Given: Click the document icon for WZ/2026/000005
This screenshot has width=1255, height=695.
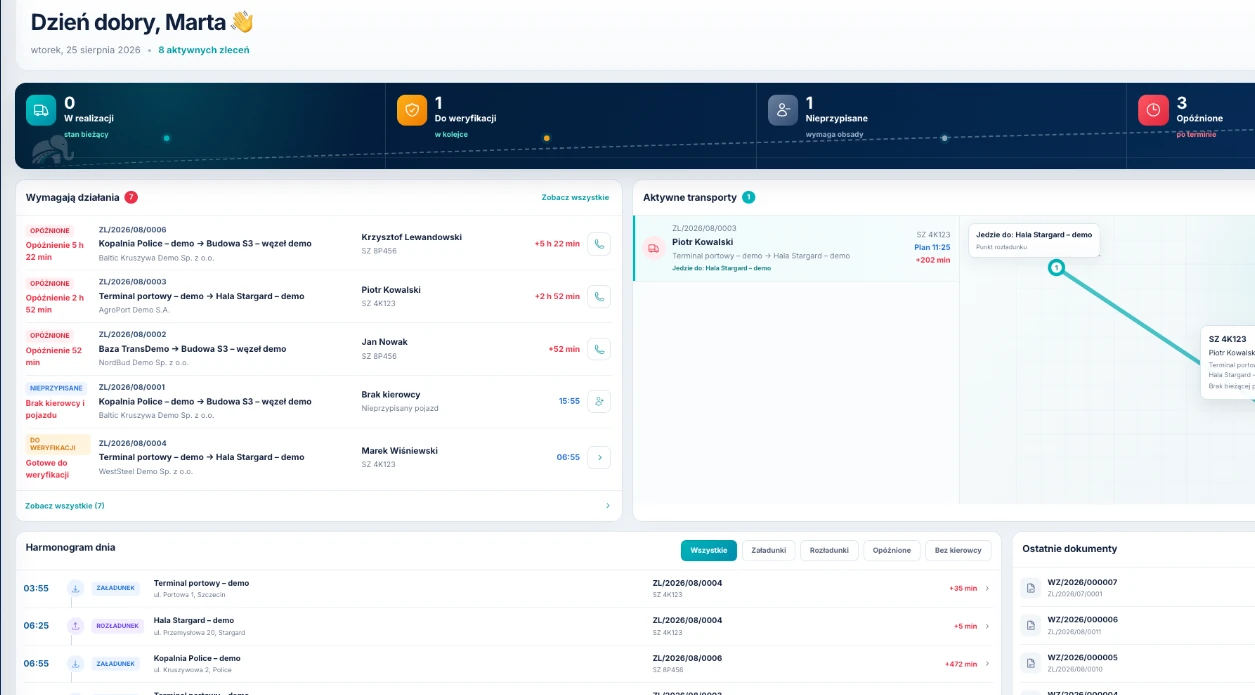Looking at the screenshot, I should [1029, 663].
